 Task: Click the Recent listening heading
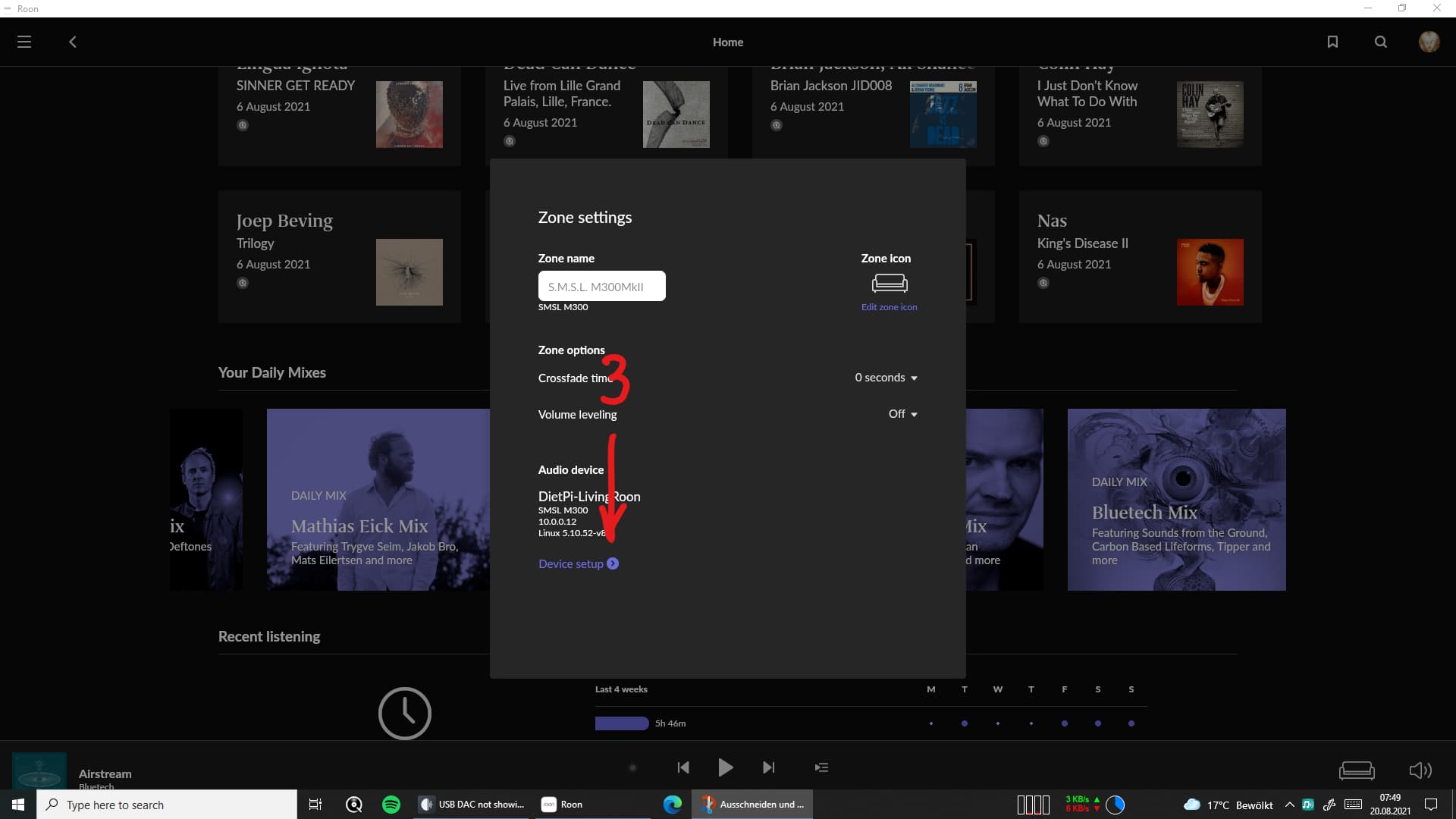269,636
